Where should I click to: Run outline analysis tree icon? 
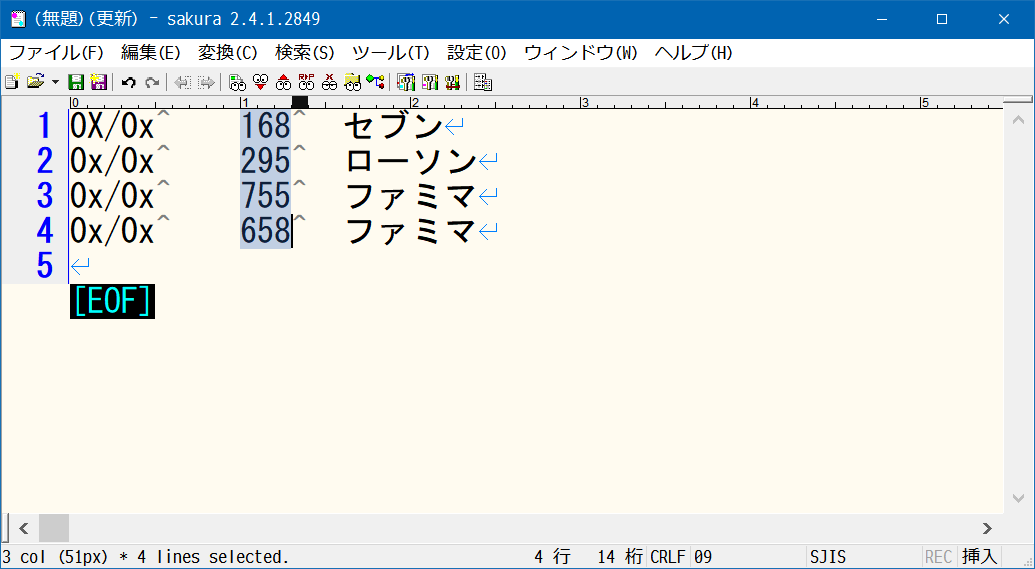(376, 82)
